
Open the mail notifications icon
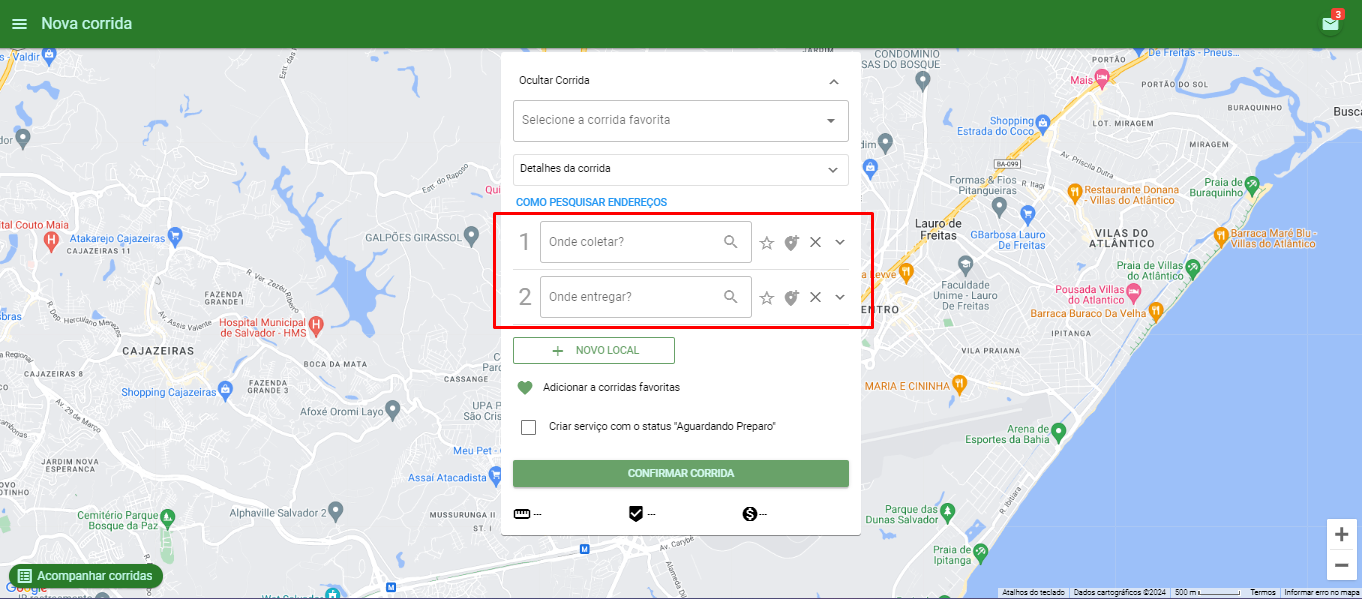(1330, 23)
